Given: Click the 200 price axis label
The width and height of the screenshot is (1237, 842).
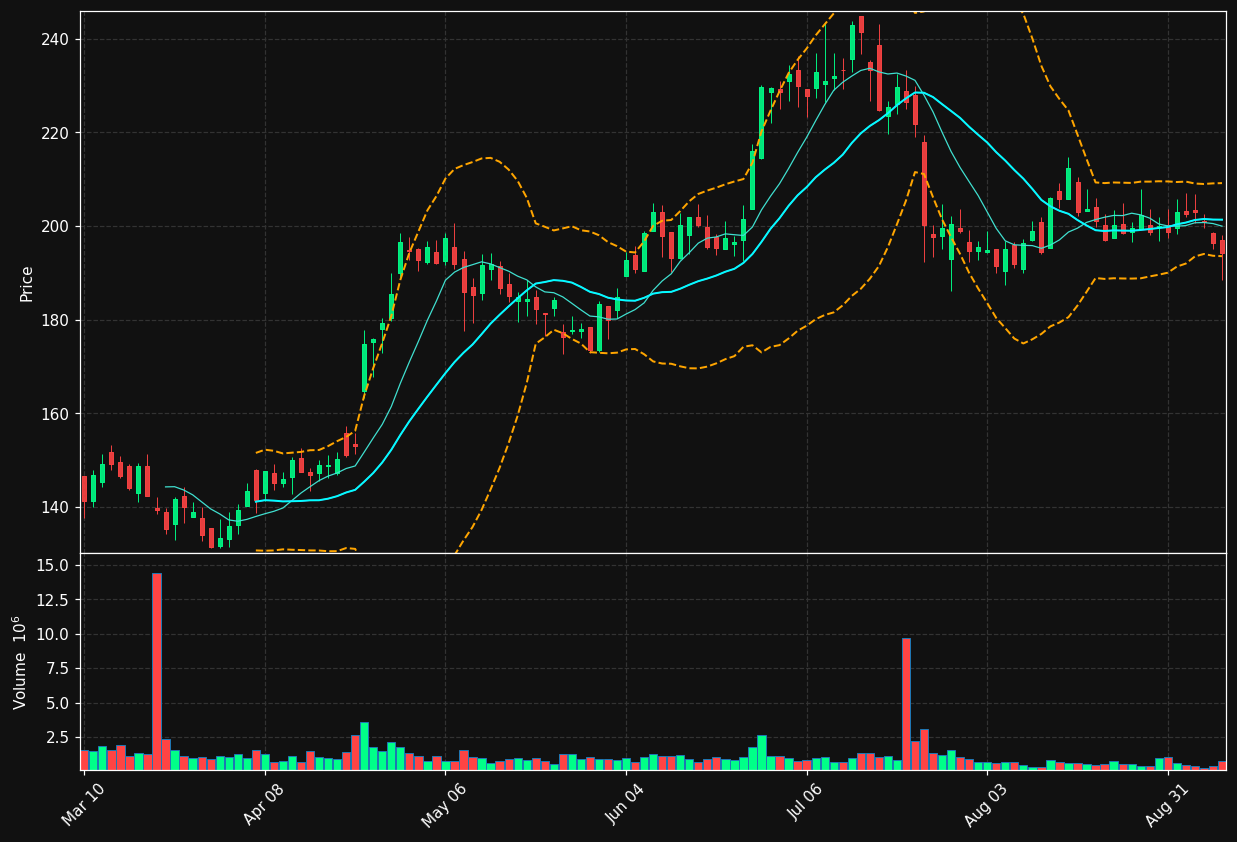Looking at the screenshot, I should (55, 227).
